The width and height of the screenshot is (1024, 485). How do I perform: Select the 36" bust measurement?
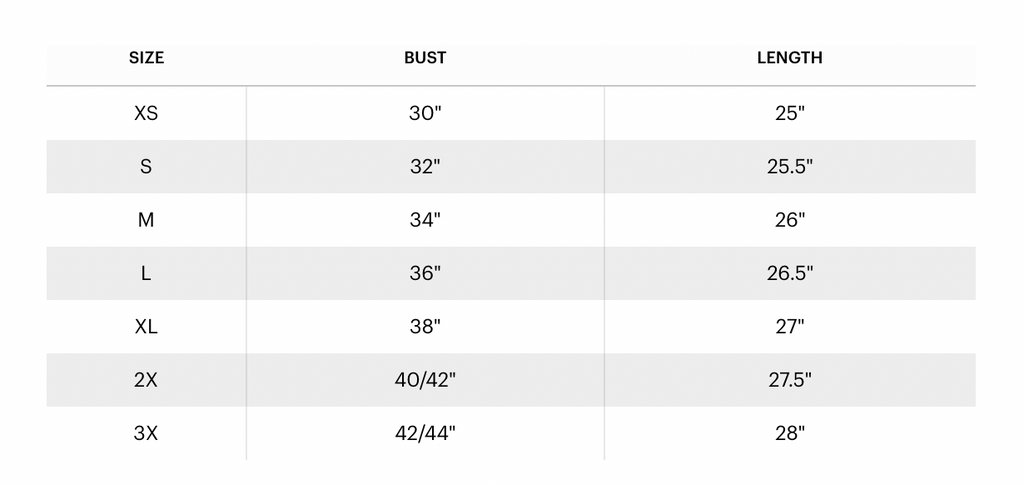click(x=425, y=273)
